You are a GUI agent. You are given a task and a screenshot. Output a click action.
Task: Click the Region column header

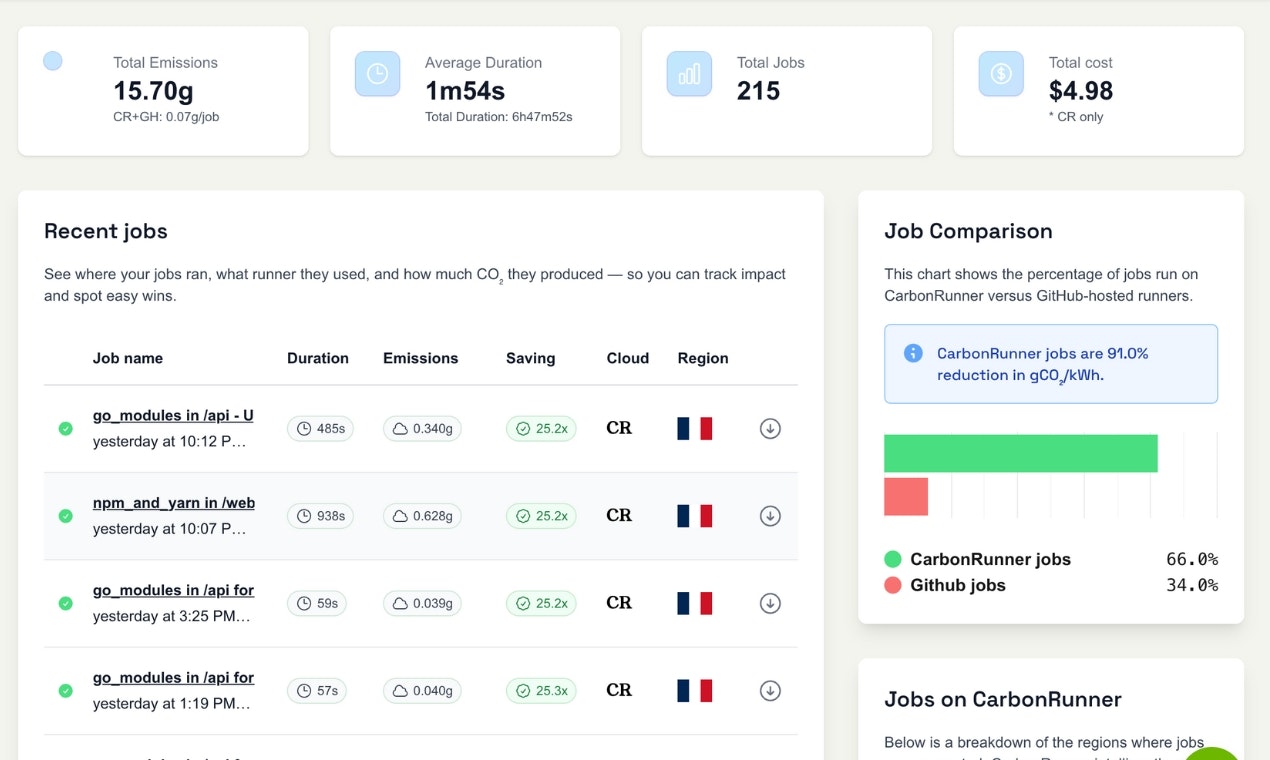(x=703, y=358)
